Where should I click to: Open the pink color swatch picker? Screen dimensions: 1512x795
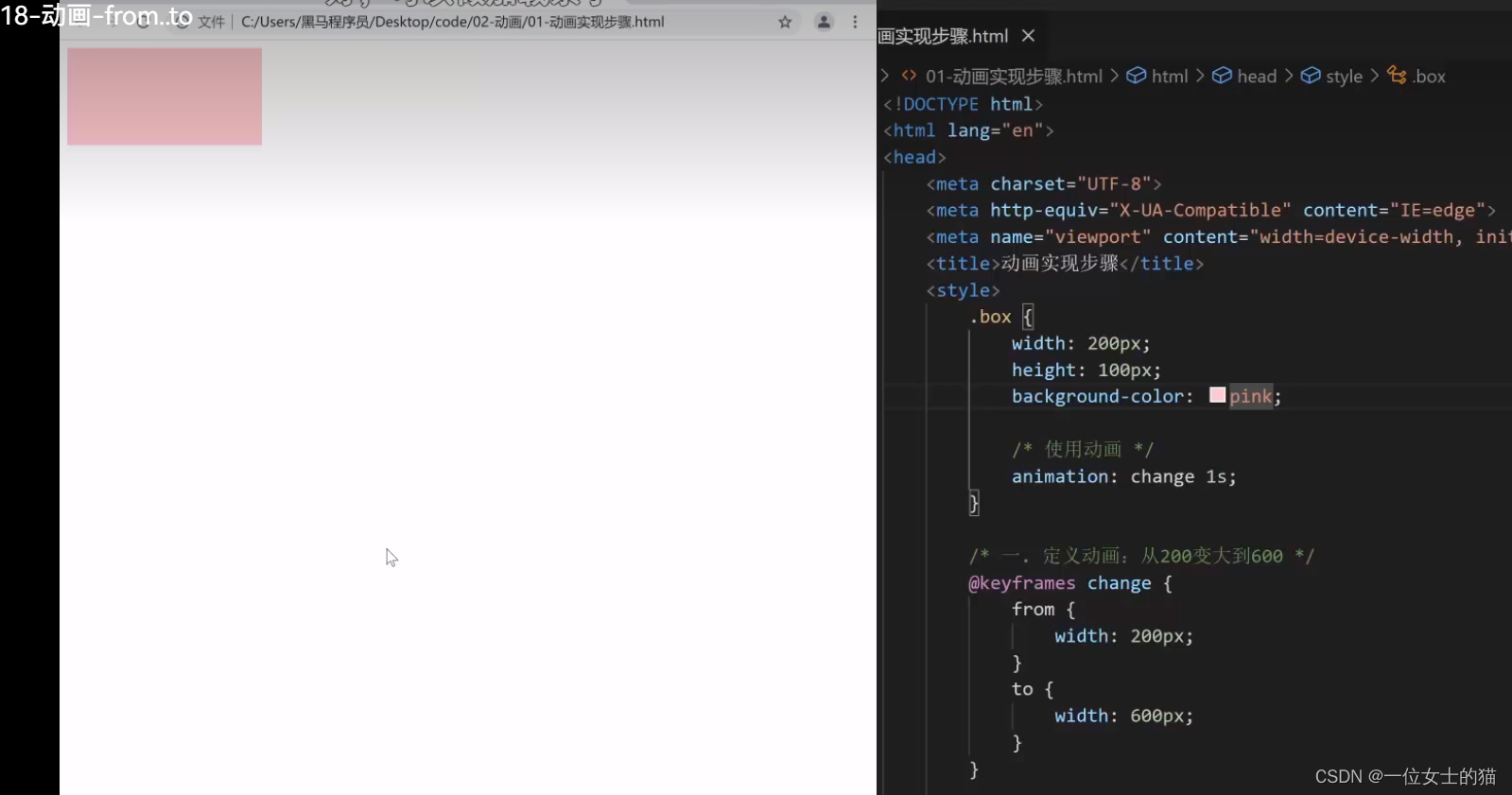(1217, 395)
